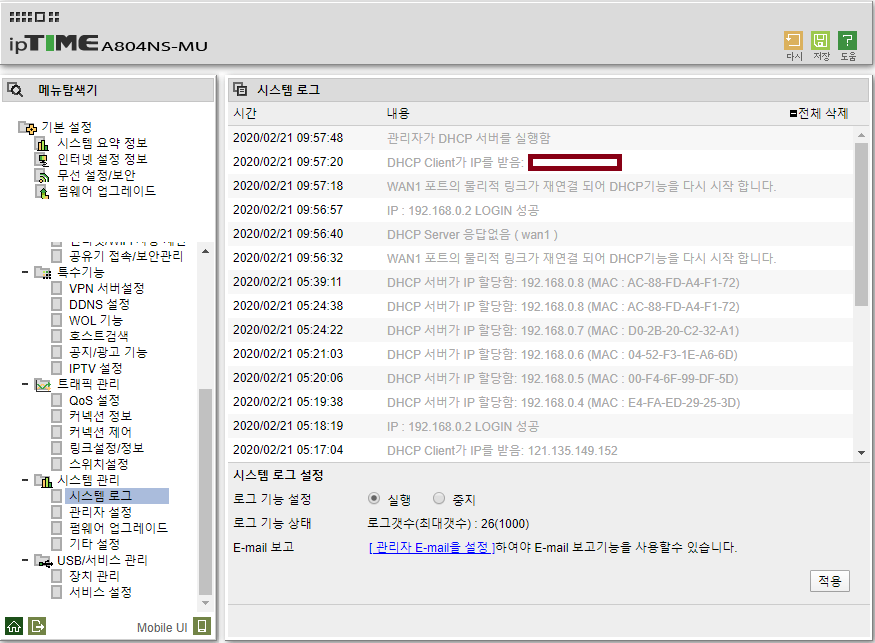This screenshot has height=643, width=875.
Task: Click the 인터넷 설정 정보 monitor icon
Action: (x=42, y=160)
